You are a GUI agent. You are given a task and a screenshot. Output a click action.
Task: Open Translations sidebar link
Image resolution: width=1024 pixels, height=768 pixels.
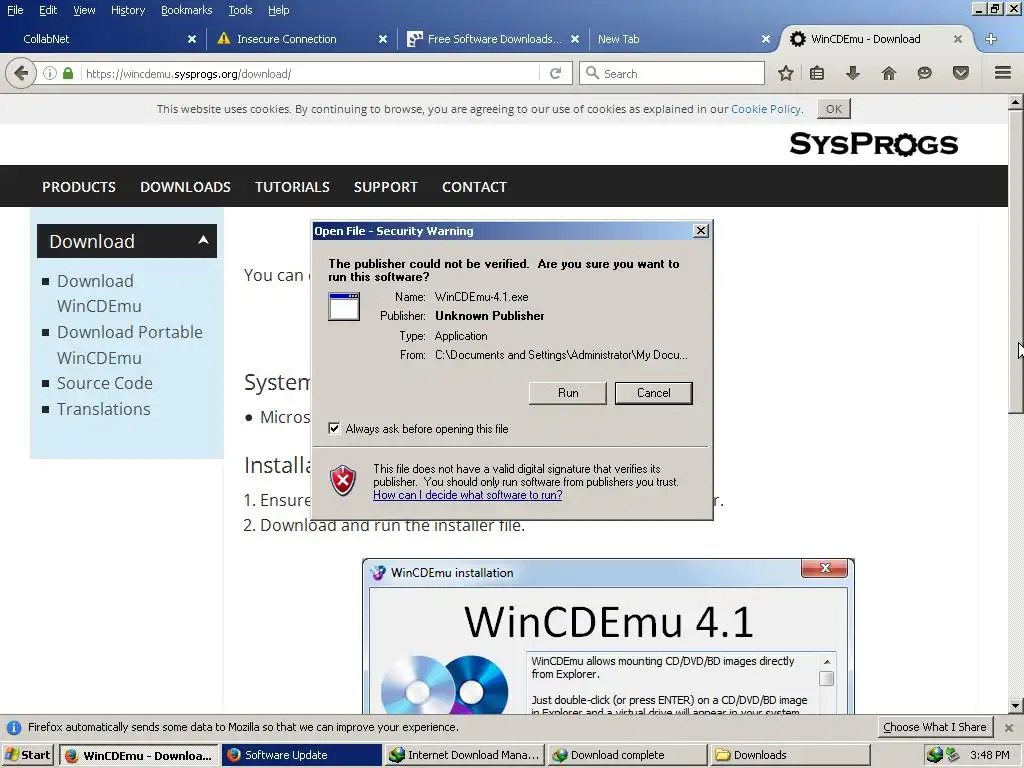click(104, 409)
